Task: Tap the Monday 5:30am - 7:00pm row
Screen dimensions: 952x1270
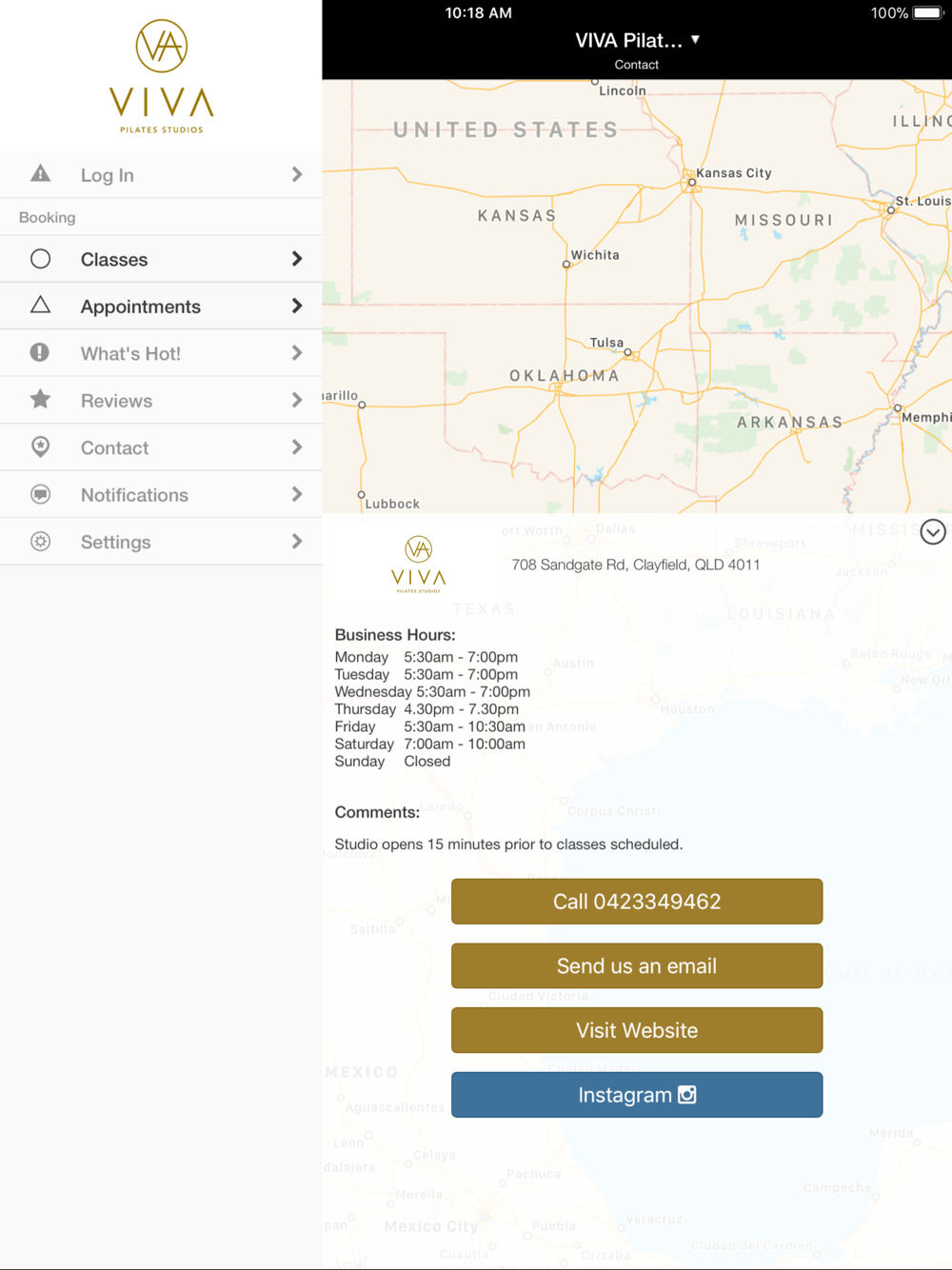Action: [x=426, y=657]
